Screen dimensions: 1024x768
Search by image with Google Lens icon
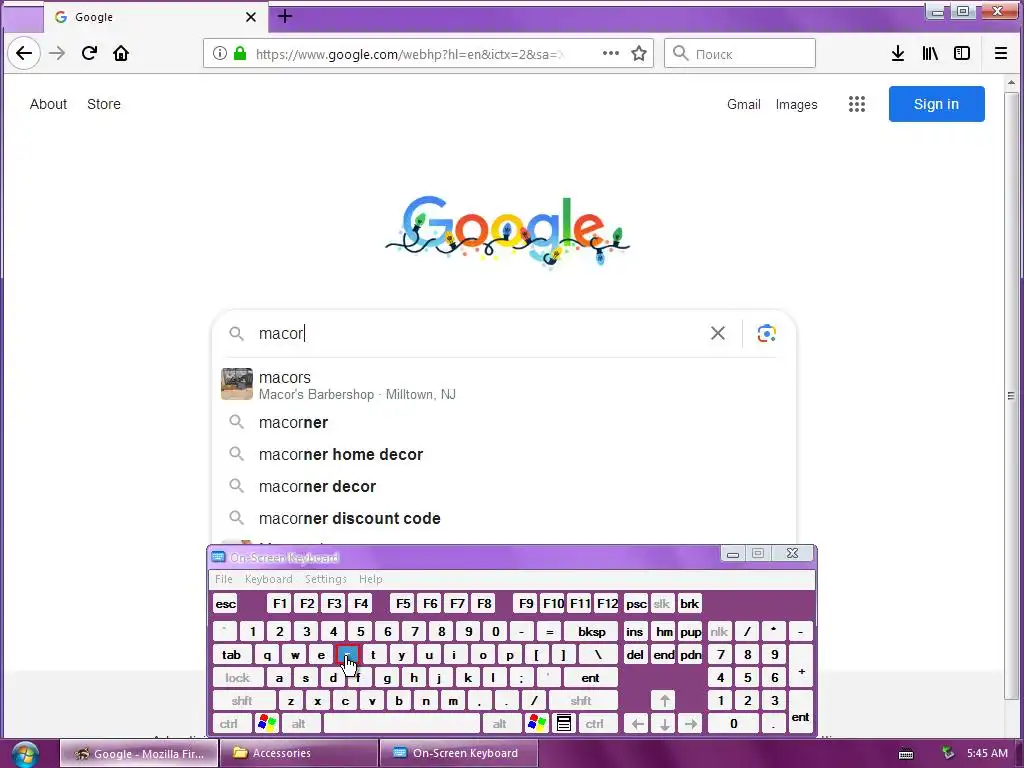766,333
